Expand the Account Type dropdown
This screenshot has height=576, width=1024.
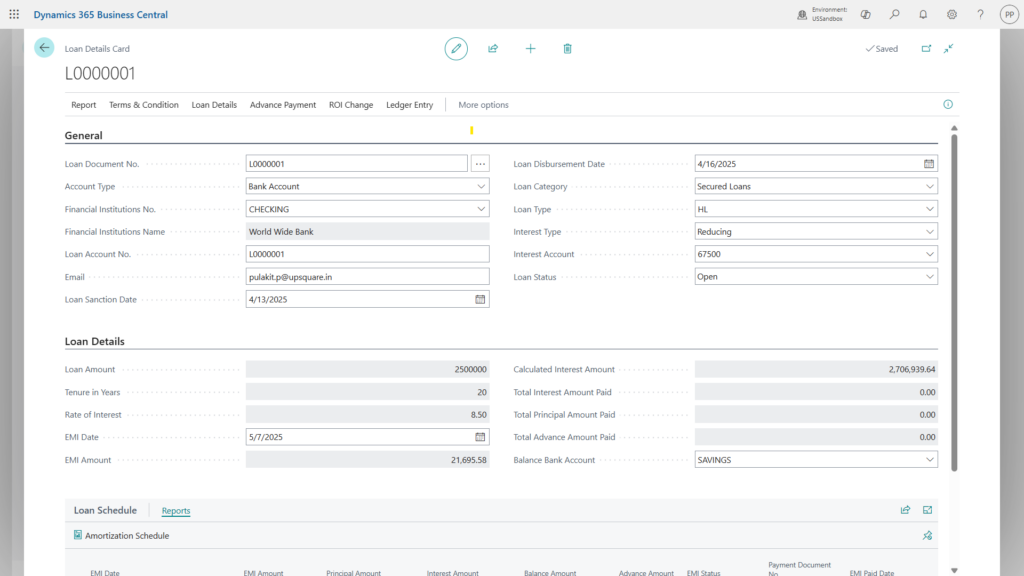pos(481,186)
